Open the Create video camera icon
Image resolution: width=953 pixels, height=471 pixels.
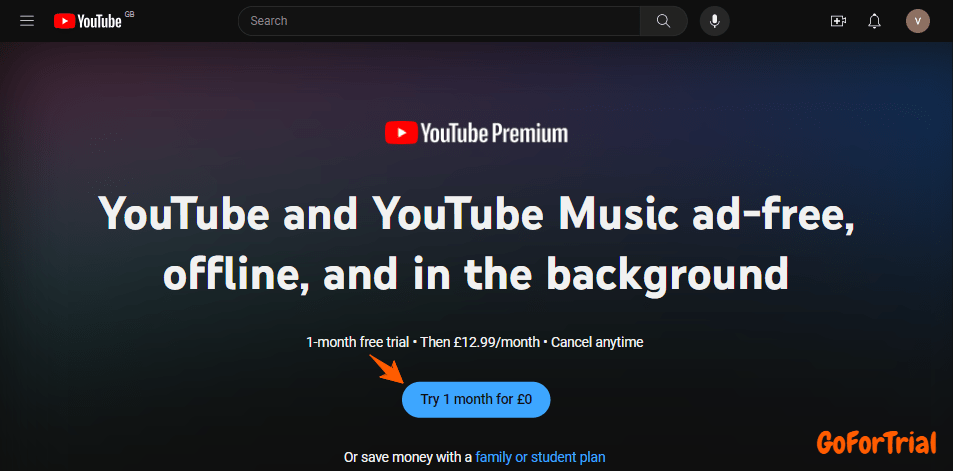pyautogui.click(x=838, y=21)
